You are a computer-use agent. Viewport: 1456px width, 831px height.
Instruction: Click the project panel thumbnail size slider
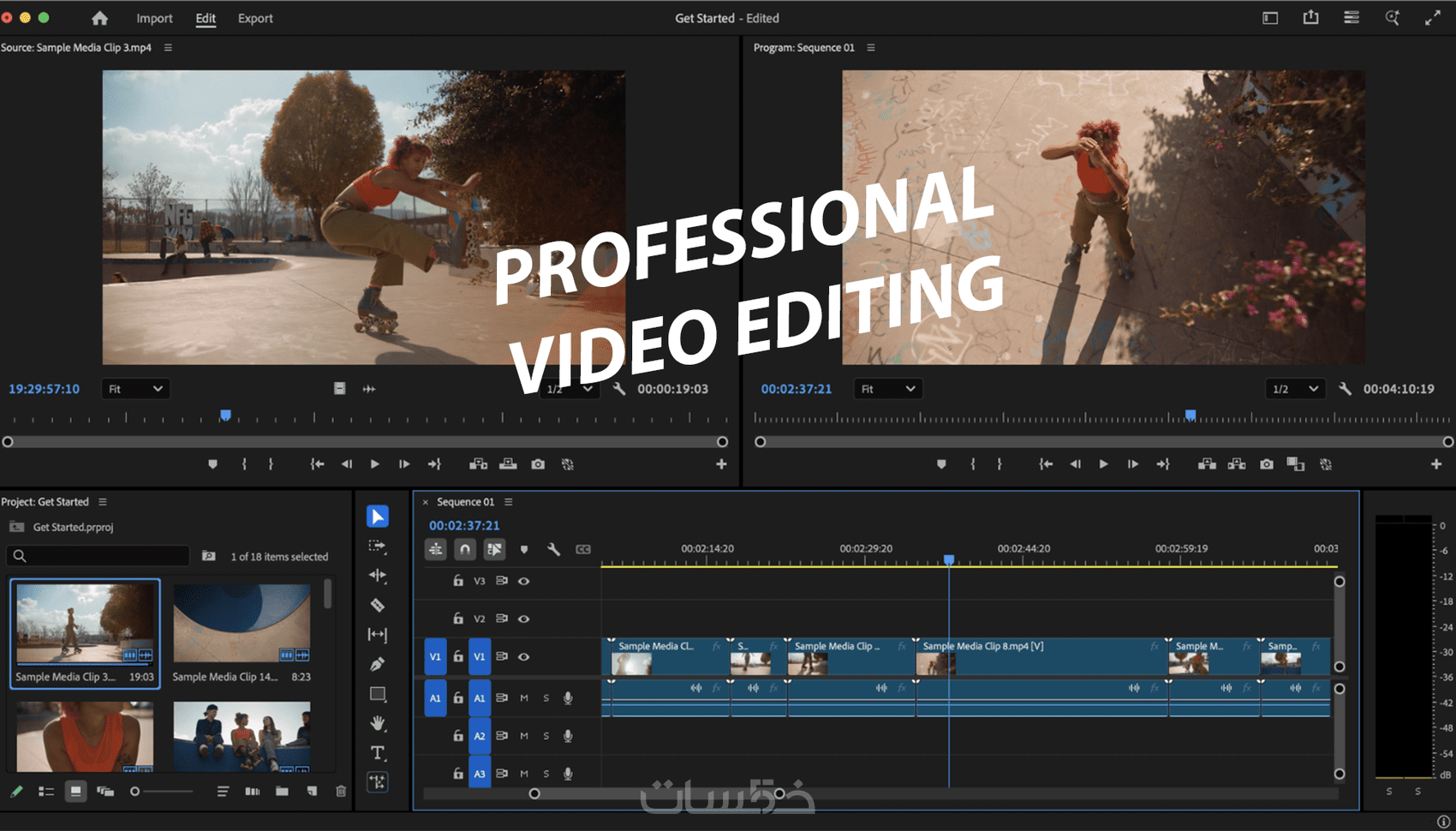(x=135, y=792)
